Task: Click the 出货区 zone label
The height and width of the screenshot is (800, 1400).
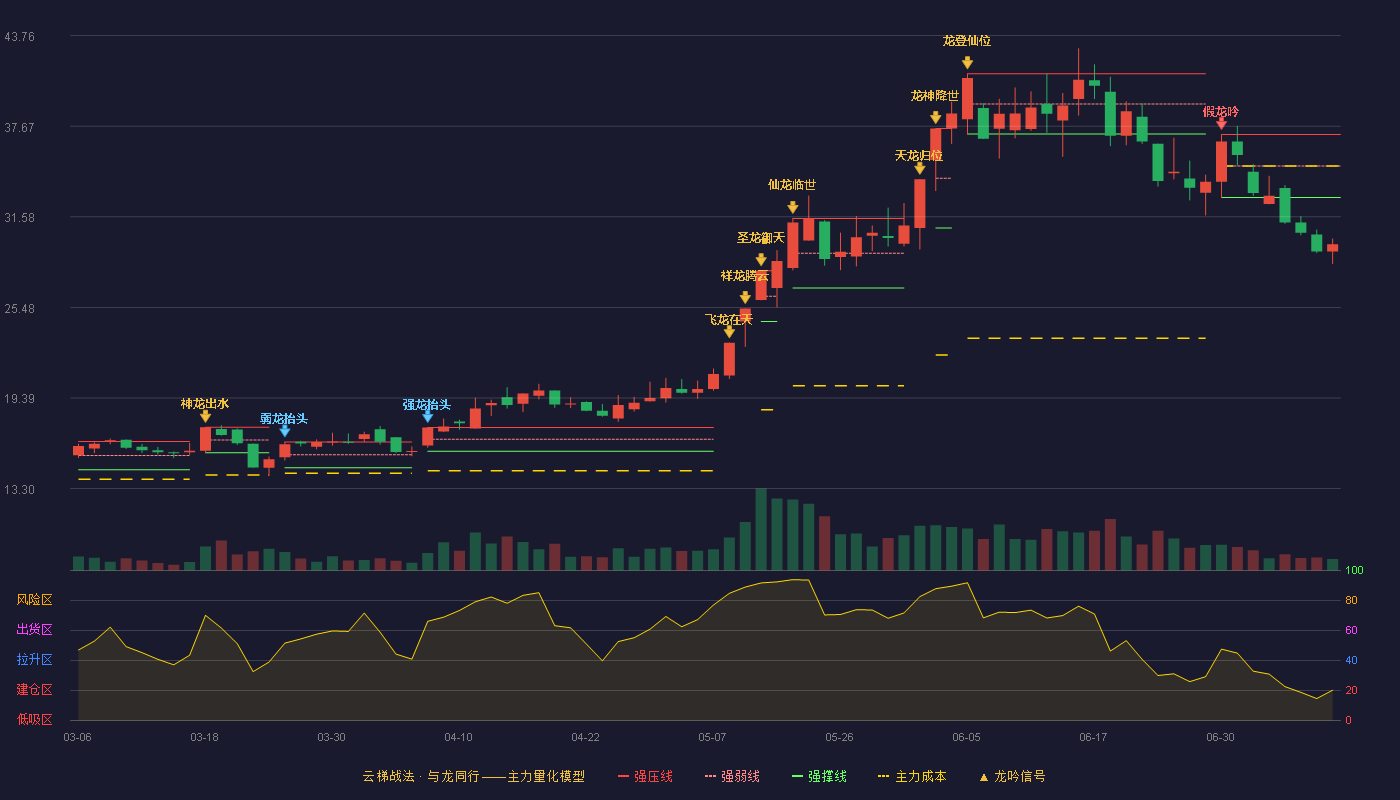Action: 34,630
